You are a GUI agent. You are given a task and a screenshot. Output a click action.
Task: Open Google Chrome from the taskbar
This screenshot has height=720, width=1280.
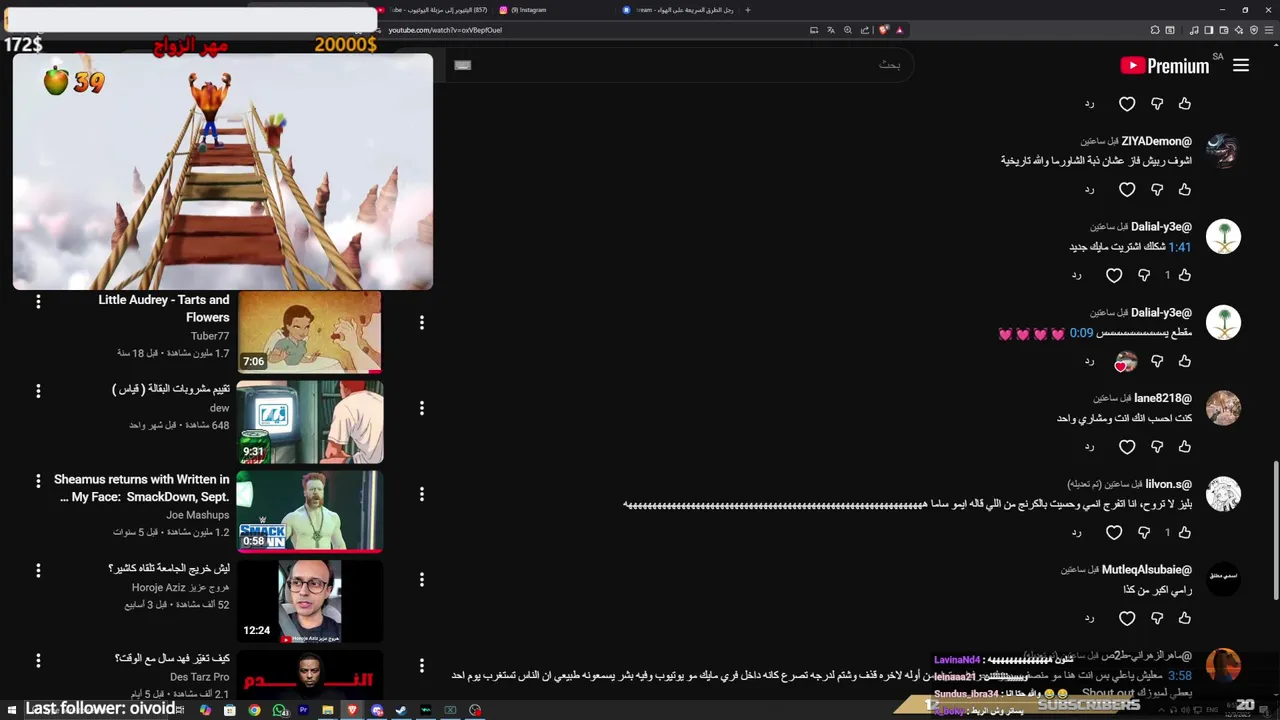coord(254,710)
